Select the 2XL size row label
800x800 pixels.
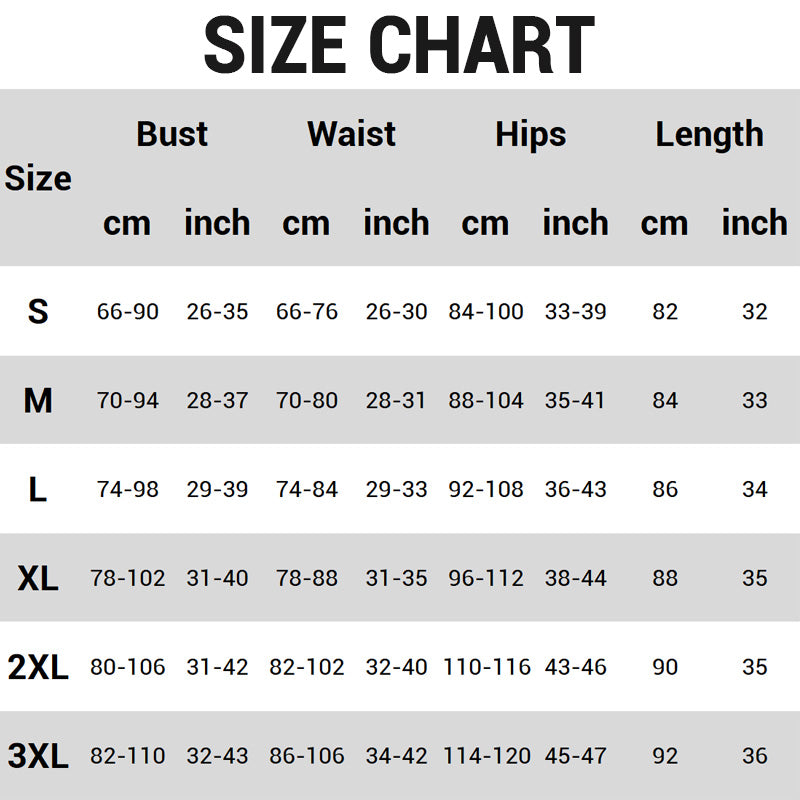(x=38, y=667)
